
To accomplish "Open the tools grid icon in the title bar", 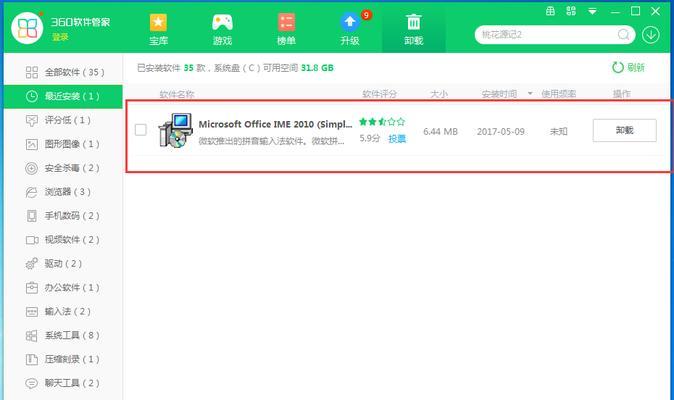I will point(571,11).
